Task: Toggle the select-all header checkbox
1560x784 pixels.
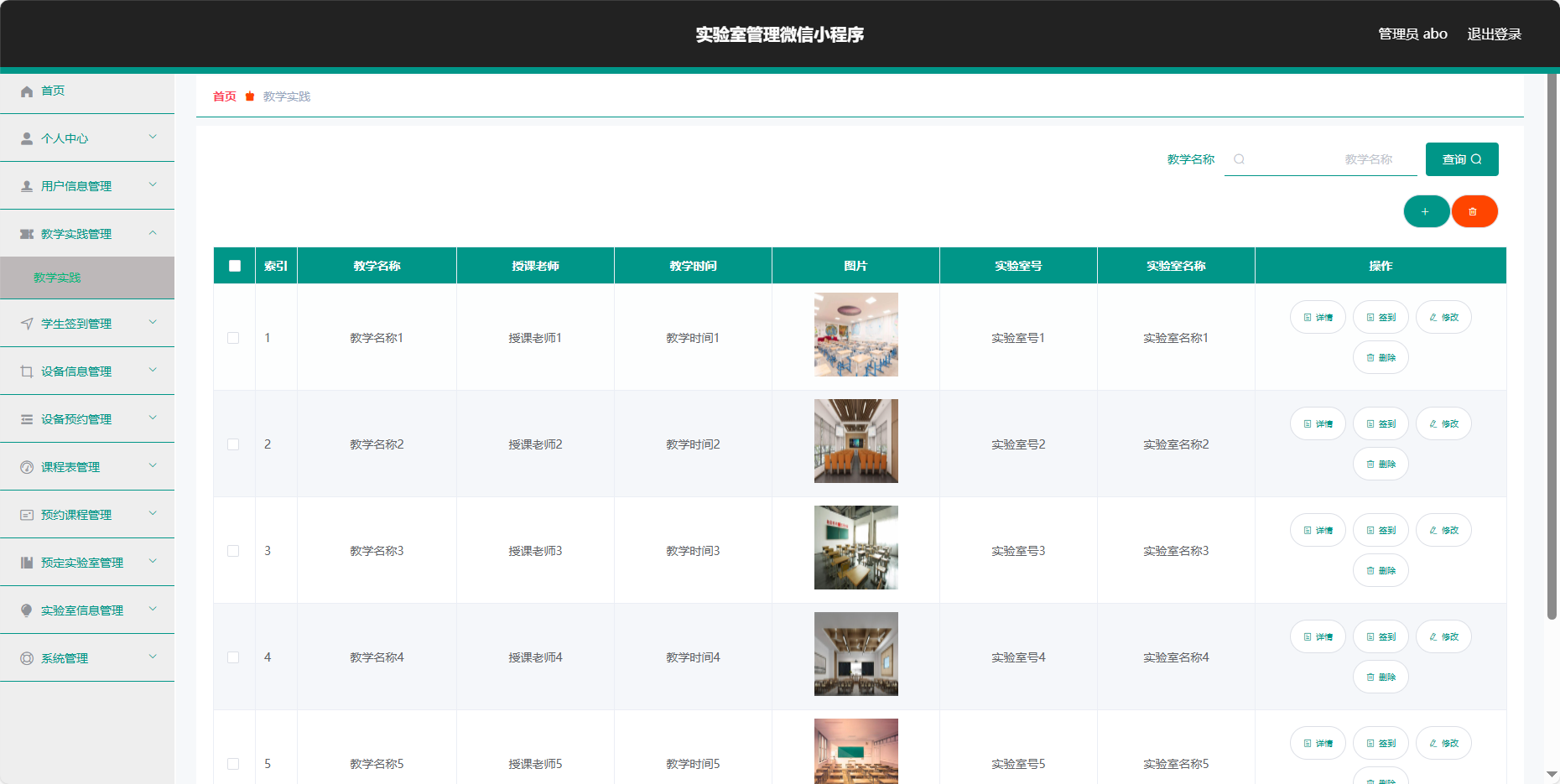Action: tap(235, 266)
